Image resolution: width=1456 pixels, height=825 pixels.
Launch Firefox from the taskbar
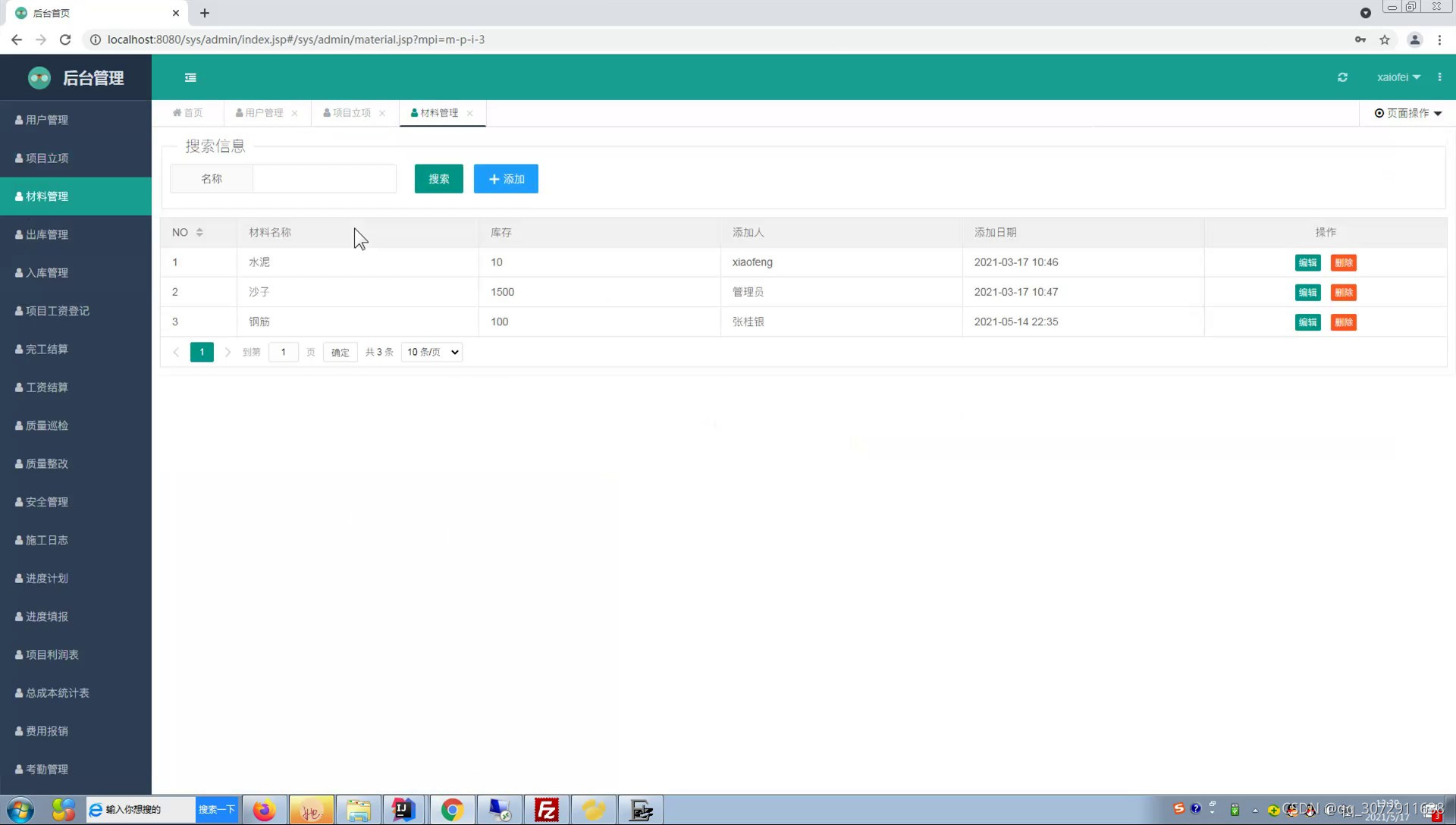tap(264, 810)
